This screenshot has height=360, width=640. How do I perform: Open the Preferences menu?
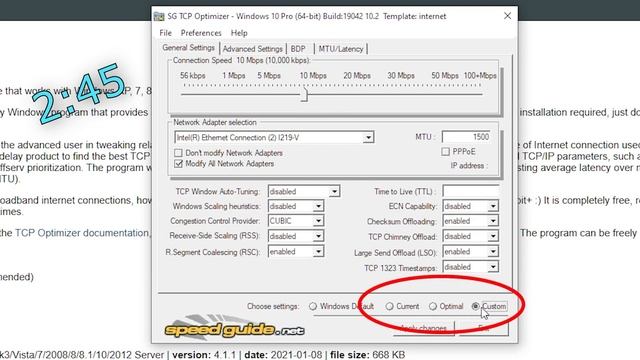[x=201, y=33]
